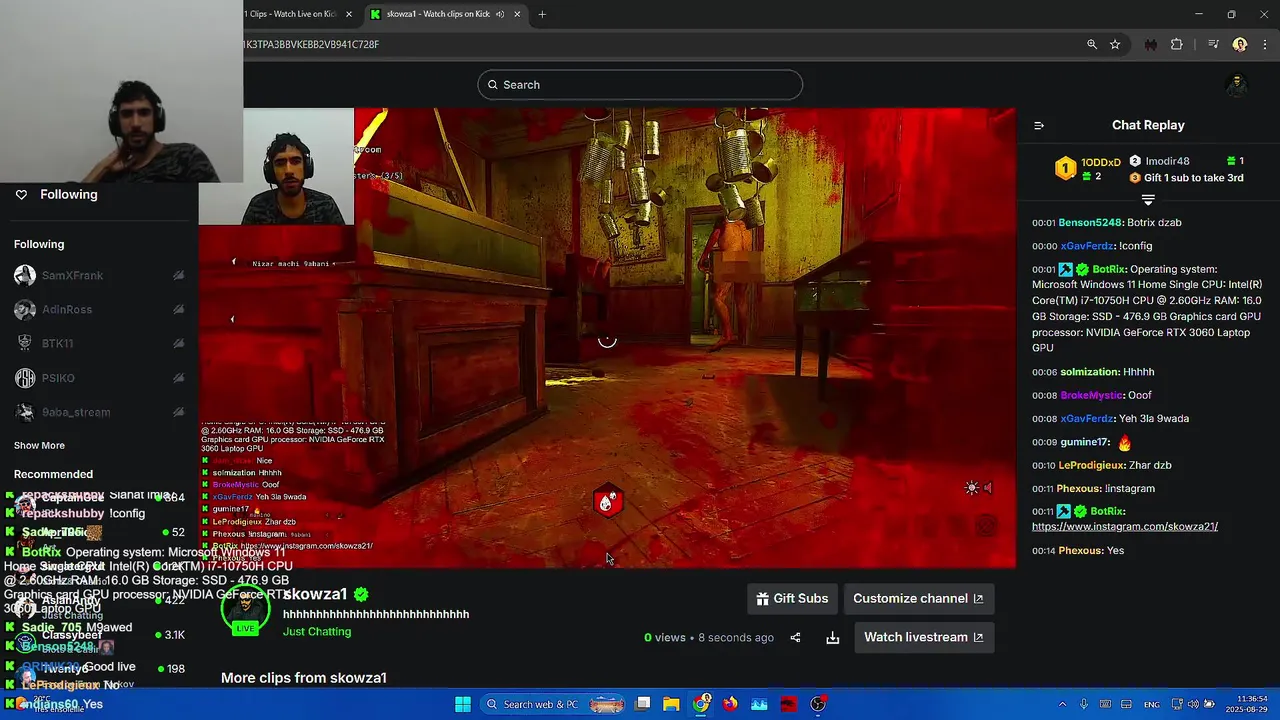1280x720 pixels.
Task: Select the Following heart menu item
Action: tap(56, 194)
